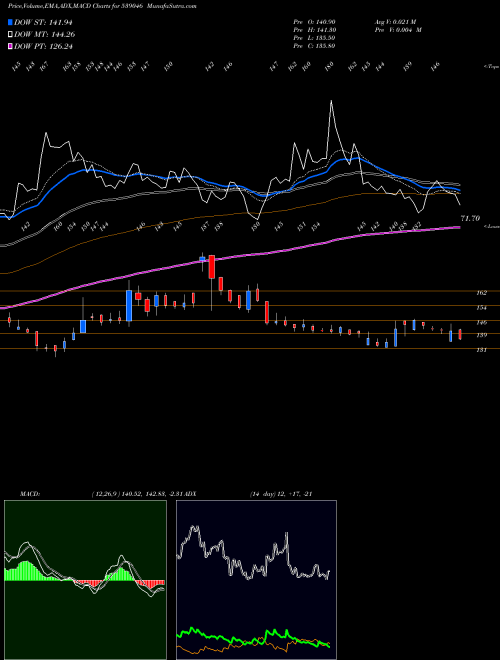This screenshot has width=500, height=660.
Task: Click the 131 price level label
Action: coord(481,349)
